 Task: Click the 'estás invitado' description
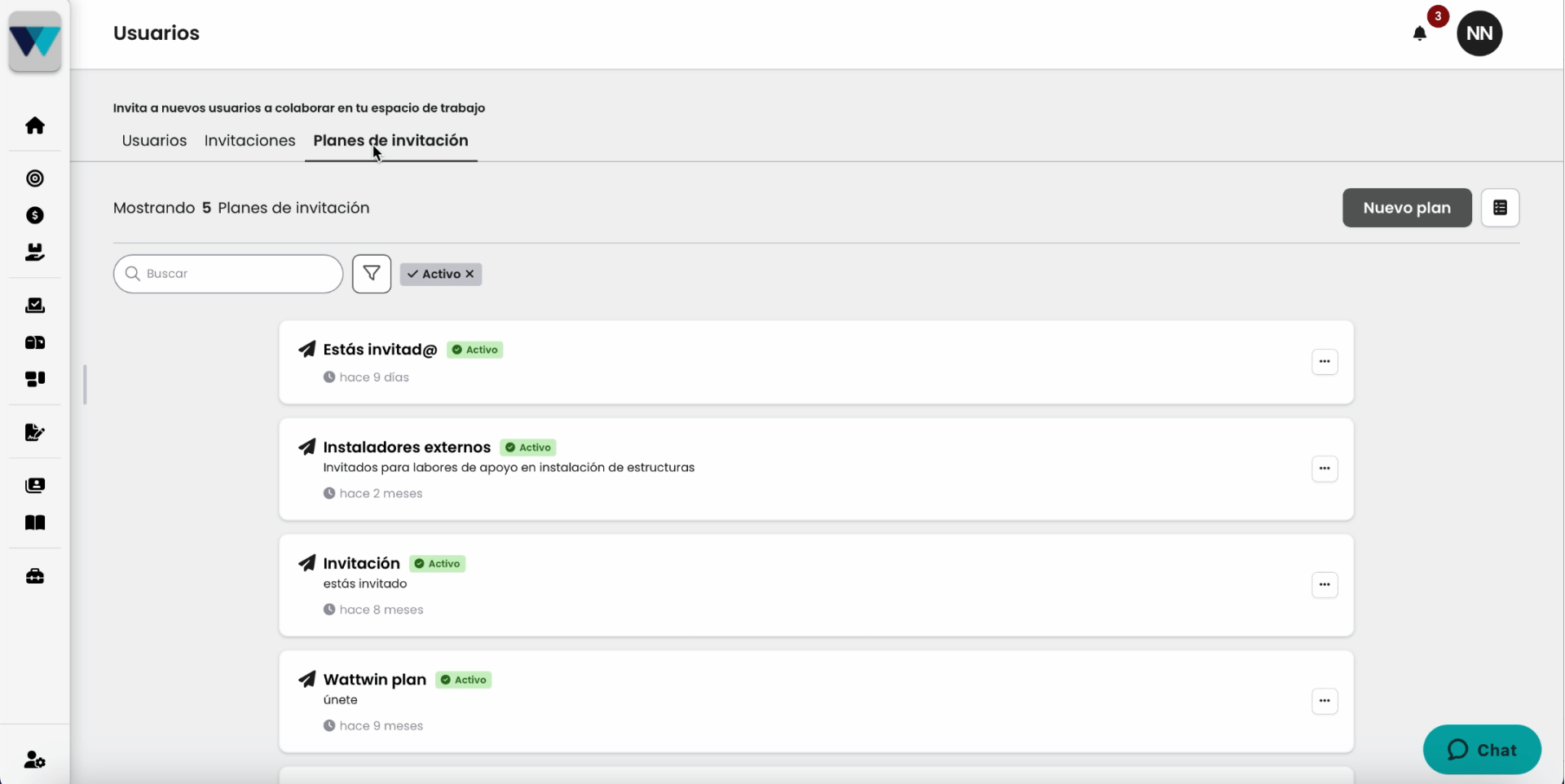(364, 584)
